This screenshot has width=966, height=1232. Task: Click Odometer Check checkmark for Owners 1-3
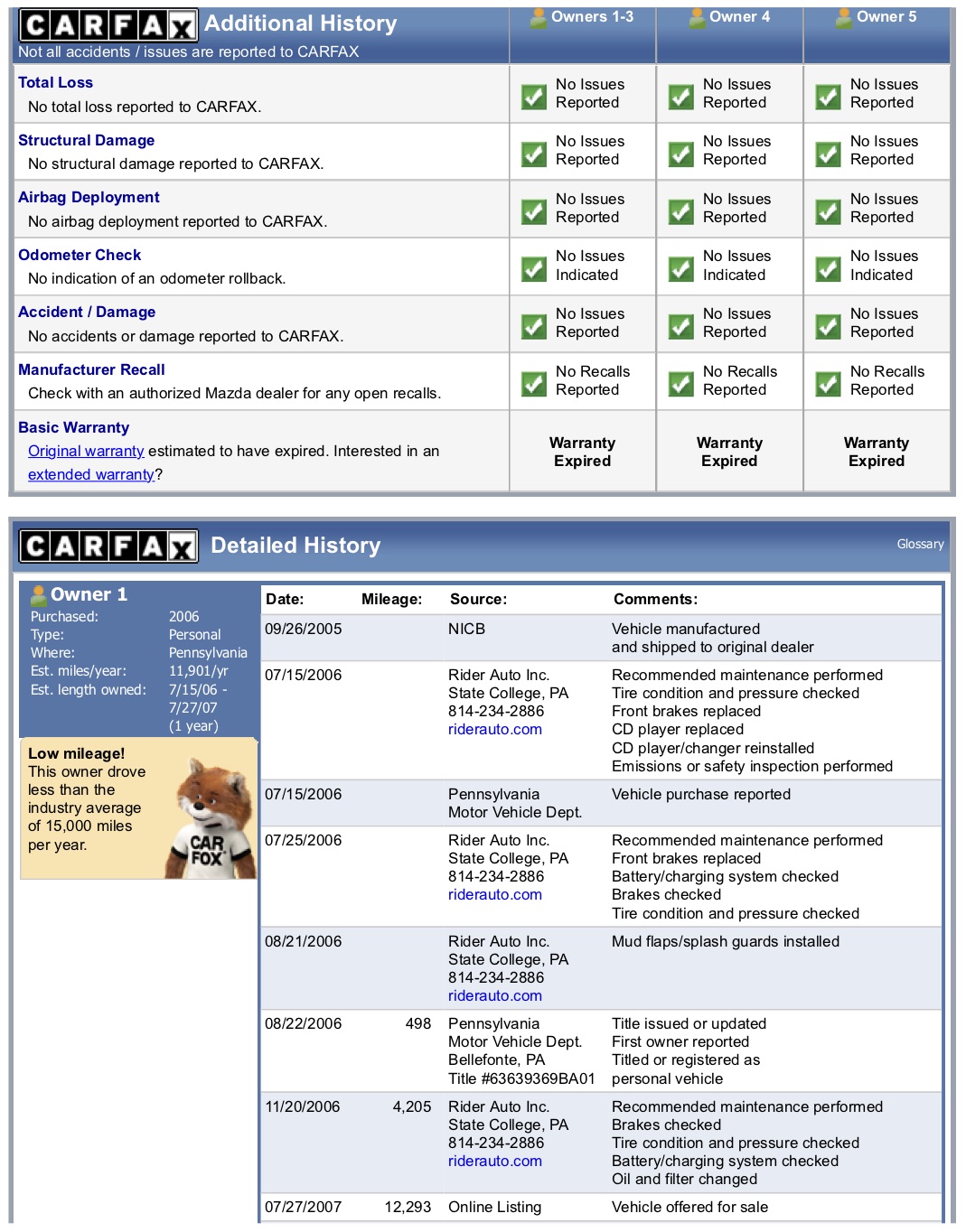[x=534, y=268]
